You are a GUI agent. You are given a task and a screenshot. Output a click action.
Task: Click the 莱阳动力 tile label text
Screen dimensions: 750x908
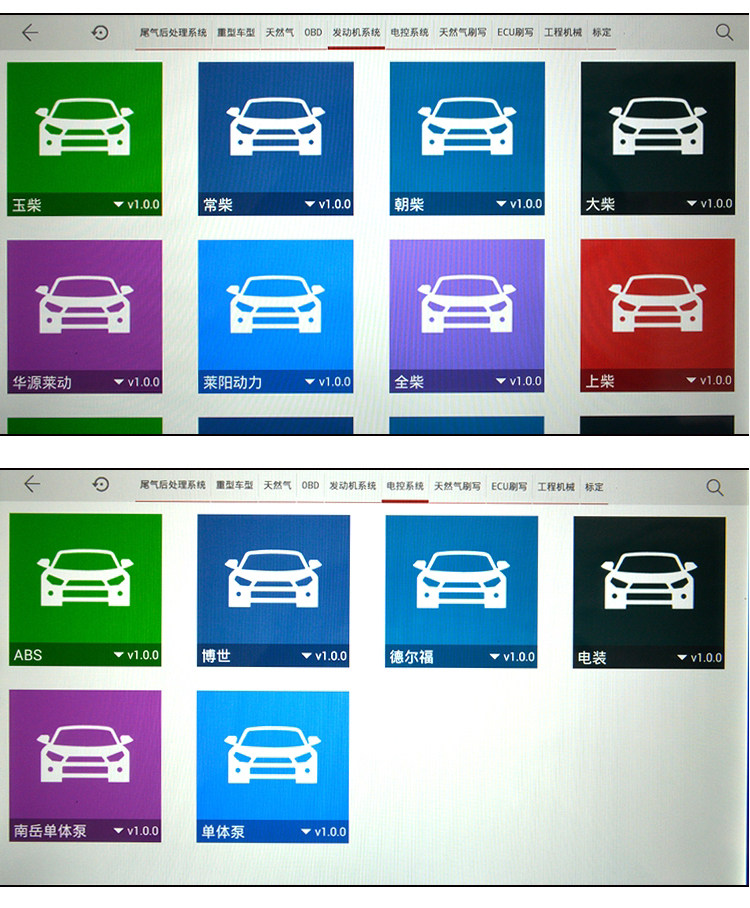click(x=232, y=382)
